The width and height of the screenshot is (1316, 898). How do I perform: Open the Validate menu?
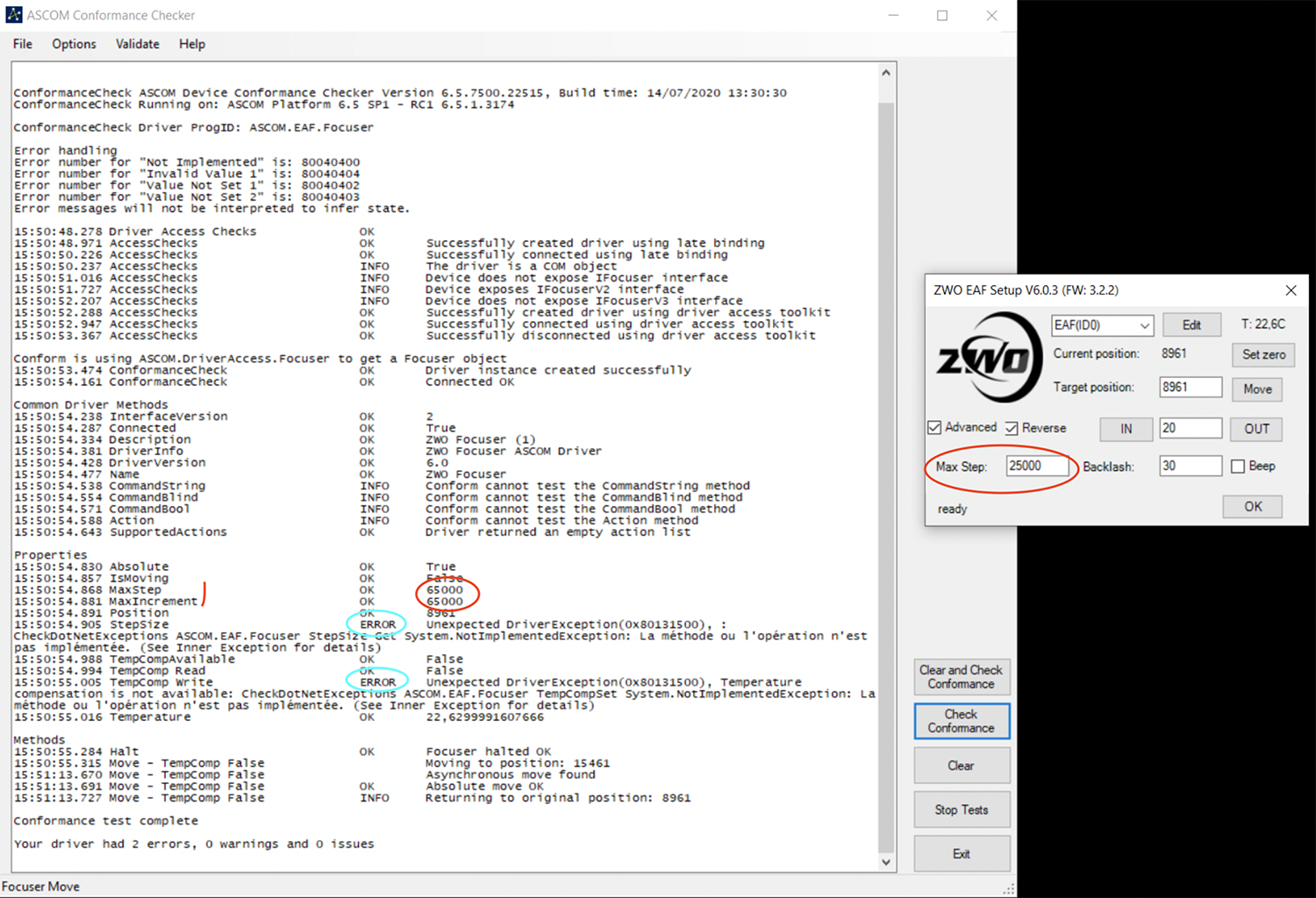point(138,44)
